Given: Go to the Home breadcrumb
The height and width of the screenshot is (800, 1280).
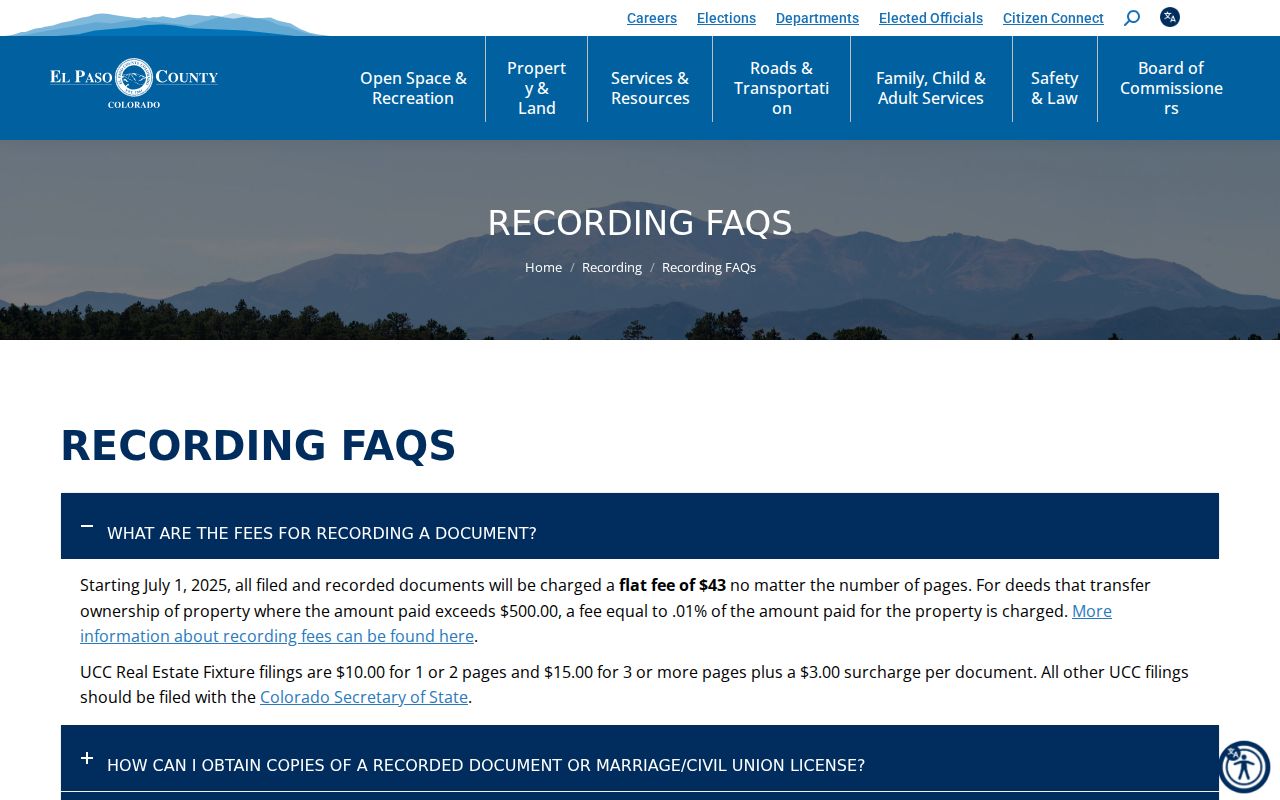Looking at the screenshot, I should 543,268.
